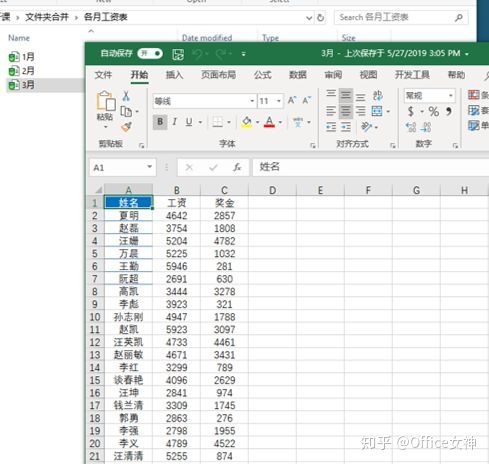Sort Explorer by Date modified column
The height and width of the screenshot is (464, 489).
click(207, 38)
